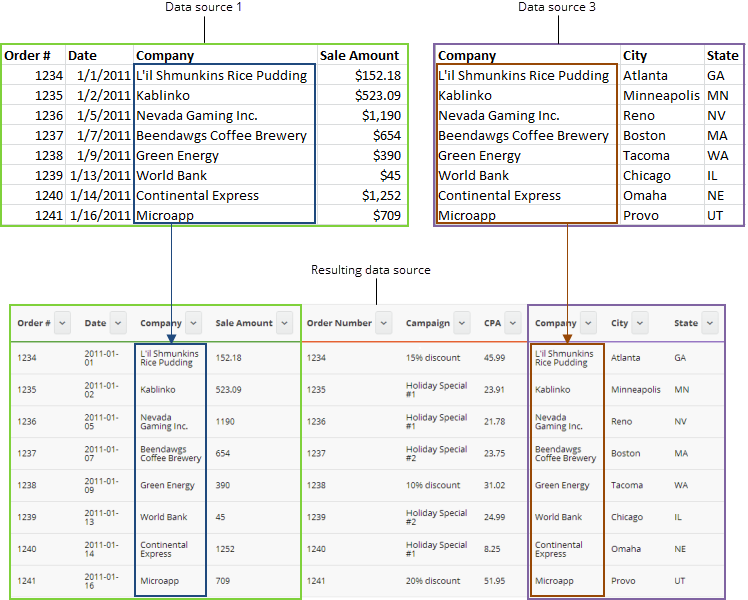Select the 20% discount campaign cell
This screenshot has height=600, width=748.
point(433,580)
